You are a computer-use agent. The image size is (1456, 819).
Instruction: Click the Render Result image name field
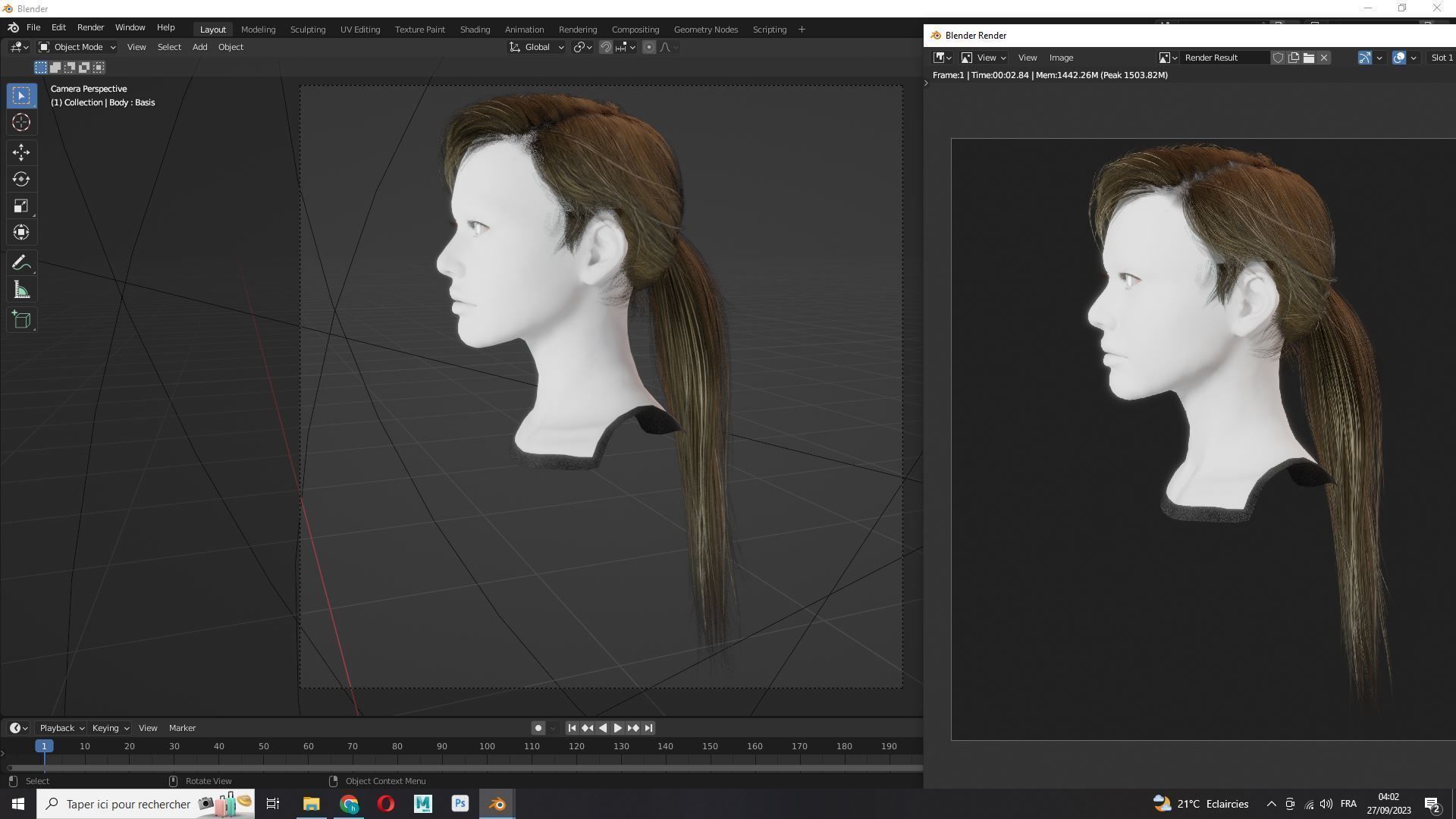(x=1224, y=58)
